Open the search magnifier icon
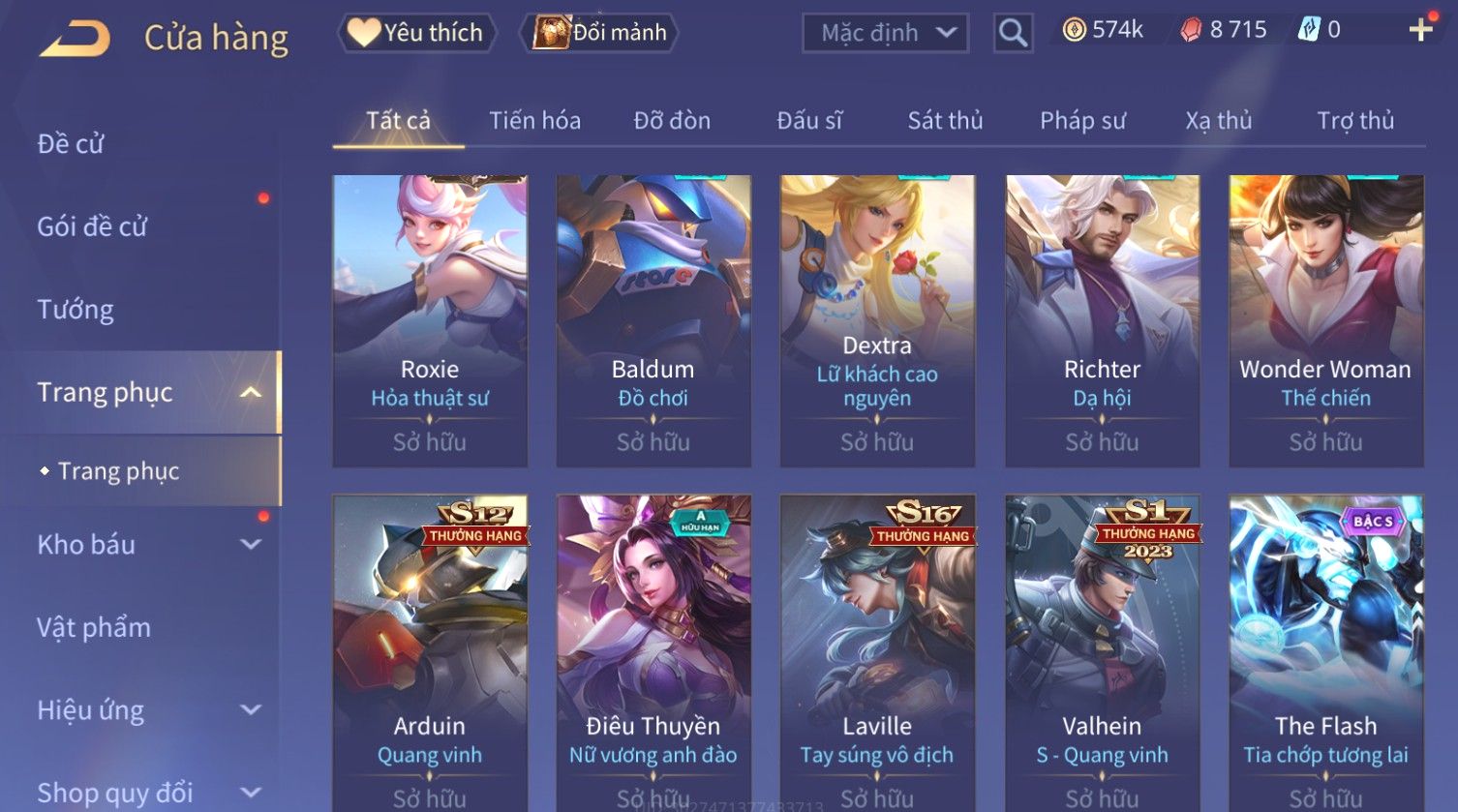Viewport: 1458px width, 812px height. point(1013,33)
